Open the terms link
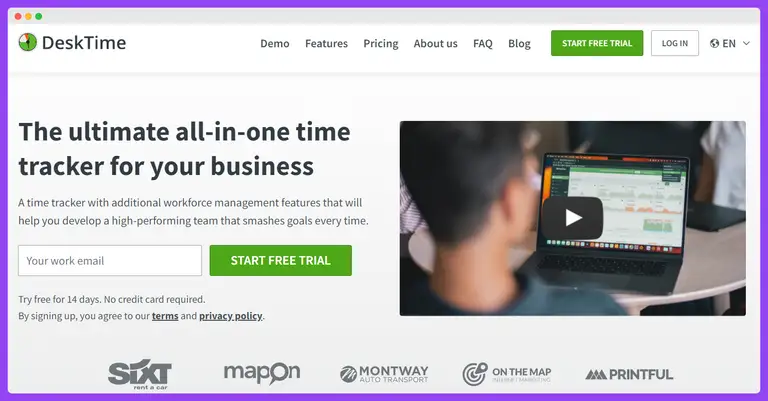This screenshot has width=768, height=401. [x=165, y=316]
